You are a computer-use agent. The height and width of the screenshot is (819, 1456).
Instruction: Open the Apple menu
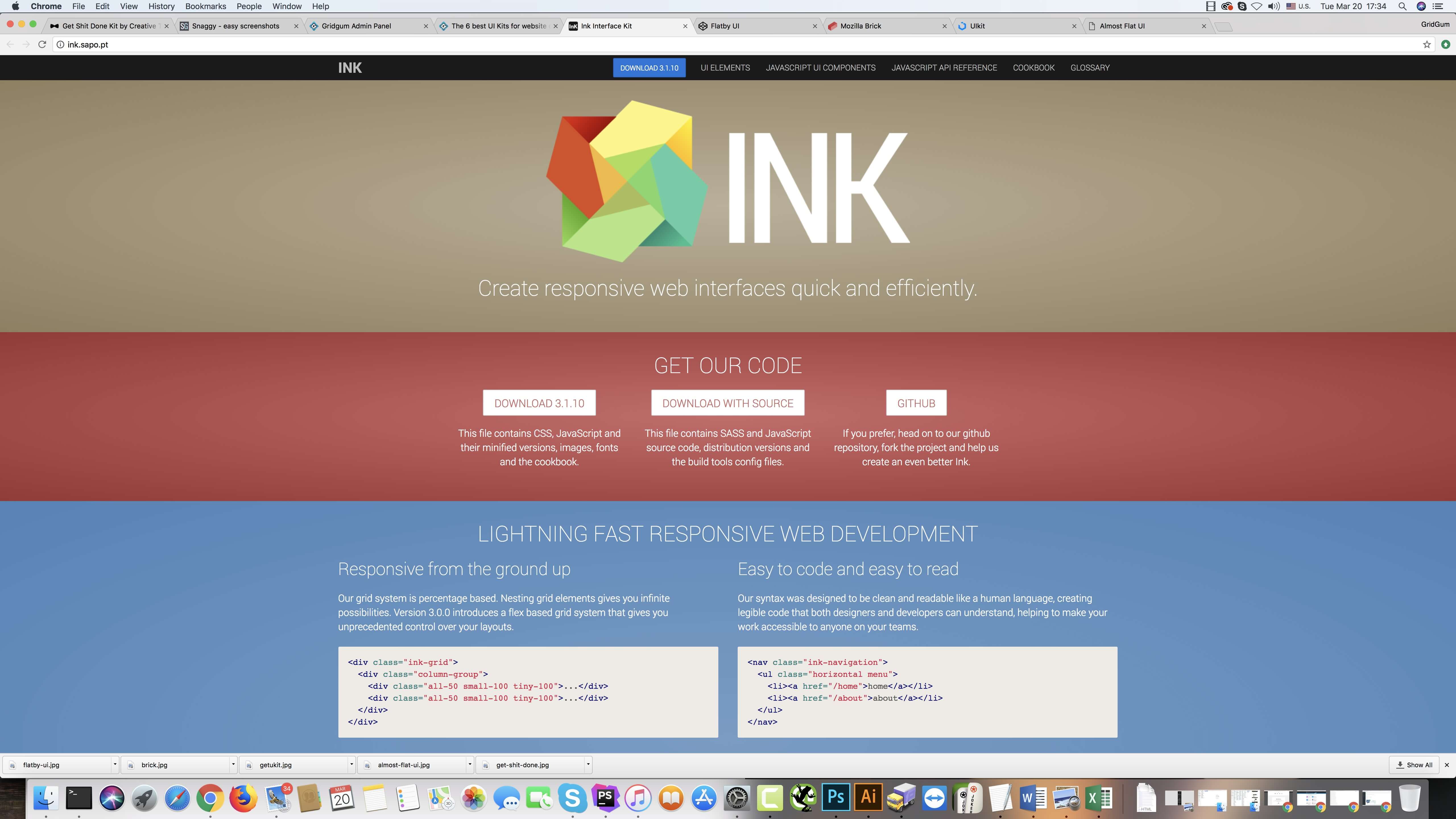coord(15,6)
